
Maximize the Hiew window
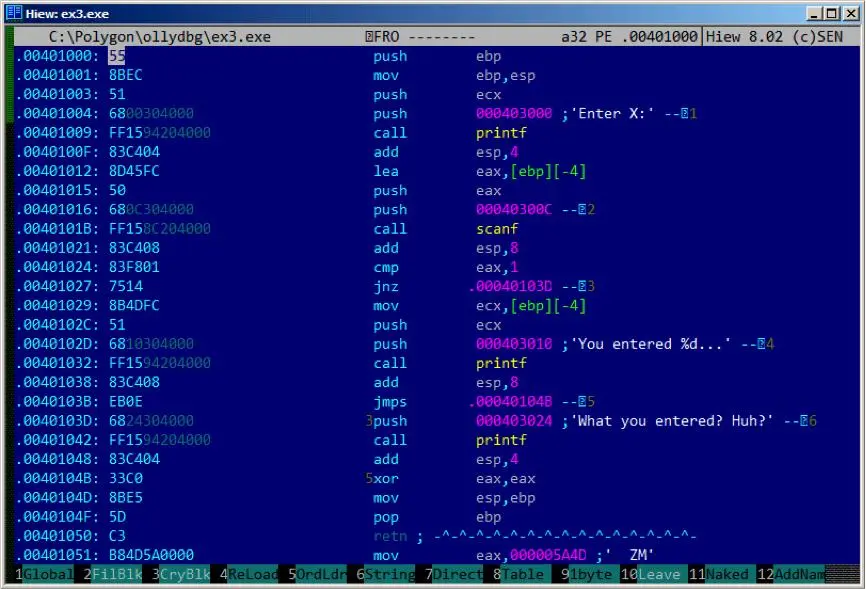point(832,13)
